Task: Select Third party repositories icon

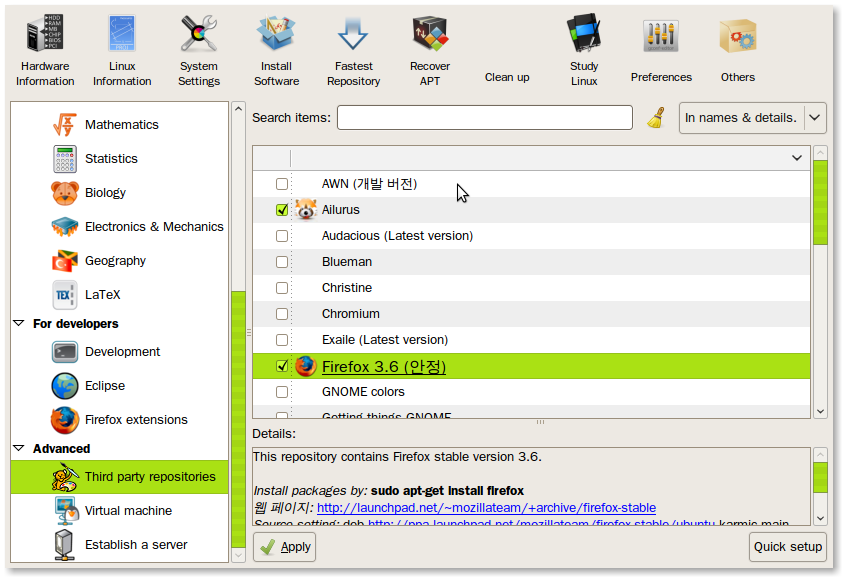Action: 66,478
